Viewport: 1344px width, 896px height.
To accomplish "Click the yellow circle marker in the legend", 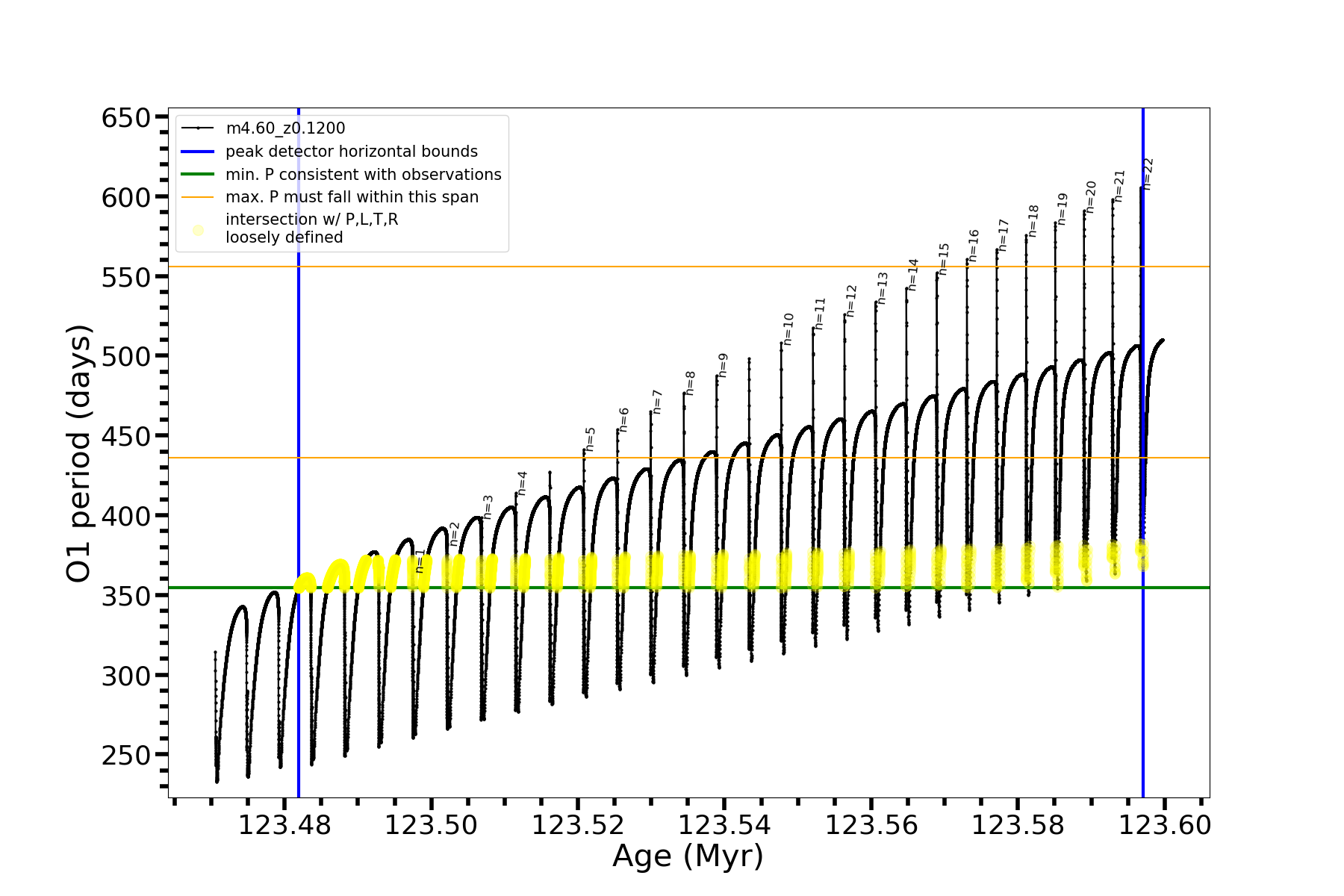I will click(x=198, y=230).
